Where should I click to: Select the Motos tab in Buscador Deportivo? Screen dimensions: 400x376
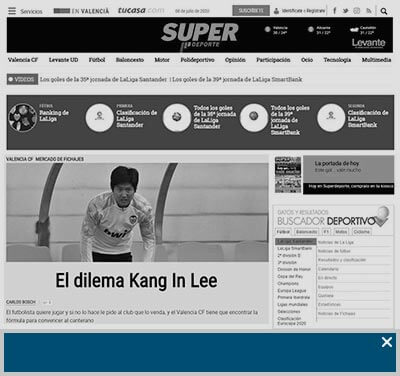[341, 231]
